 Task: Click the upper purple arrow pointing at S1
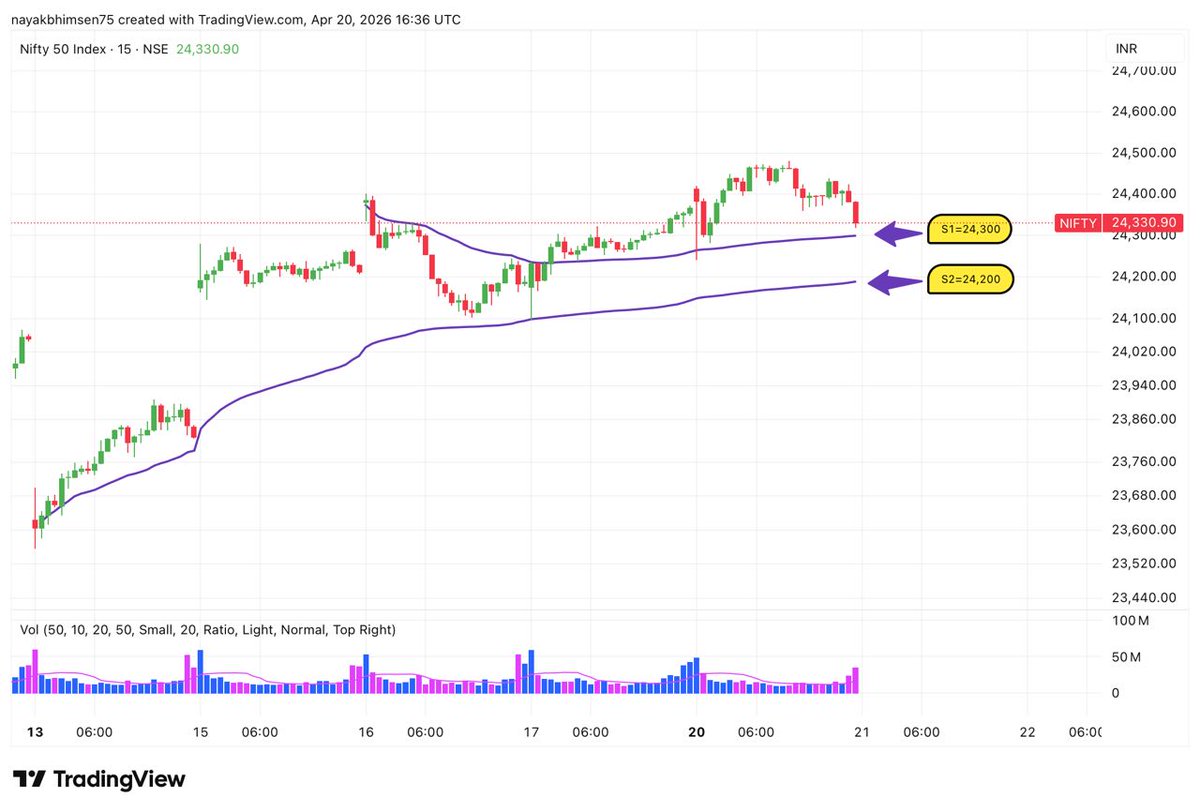coord(897,231)
